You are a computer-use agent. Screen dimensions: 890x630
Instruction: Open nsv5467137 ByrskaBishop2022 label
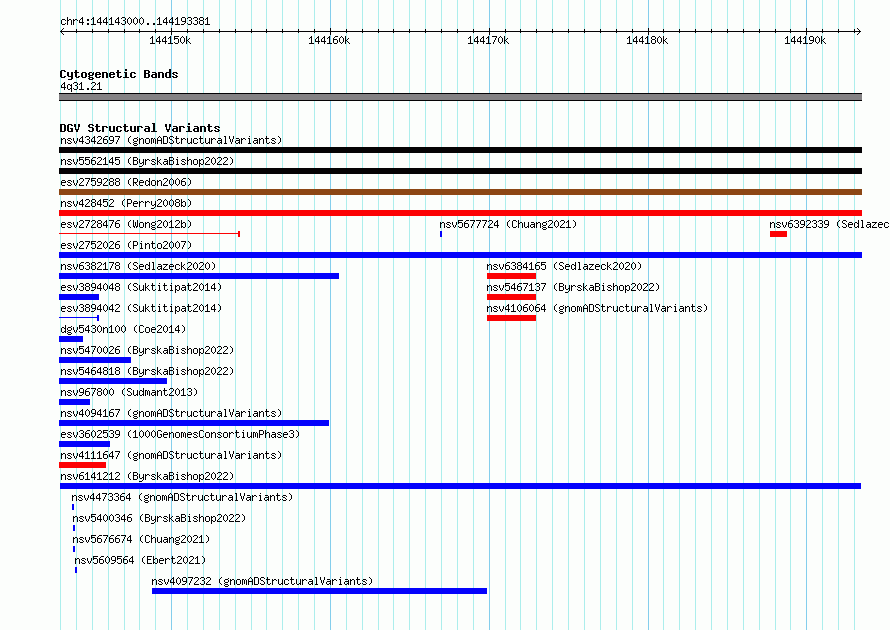(x=573, y=287)
